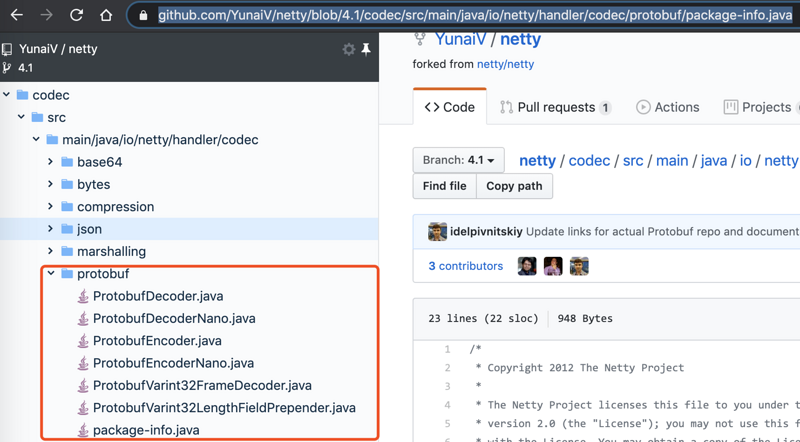This screenshot has height=442, width=800.
Task: Click the Copy path button
Action: point(514,186)
